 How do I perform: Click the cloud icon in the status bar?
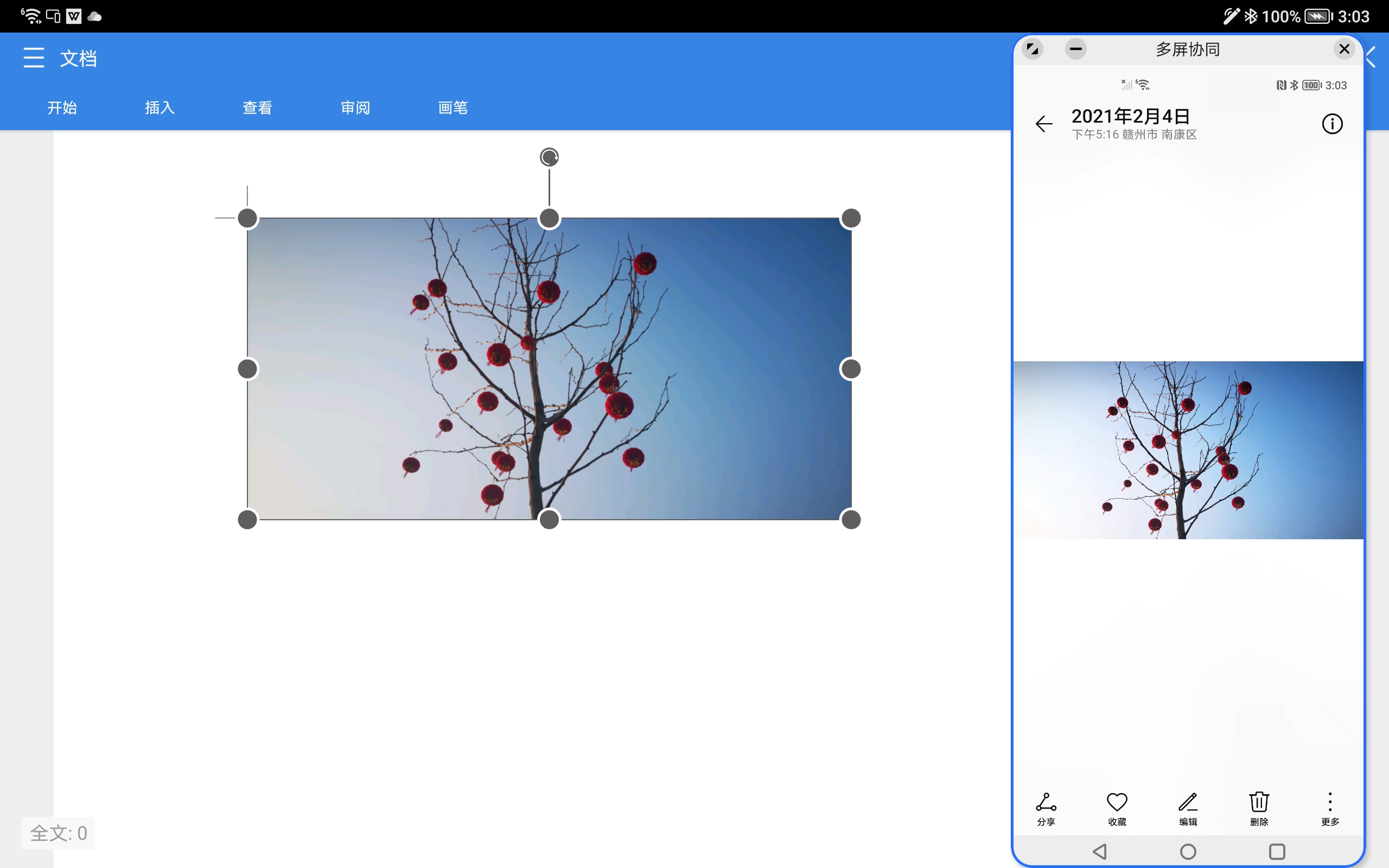(x=95, y=17)
